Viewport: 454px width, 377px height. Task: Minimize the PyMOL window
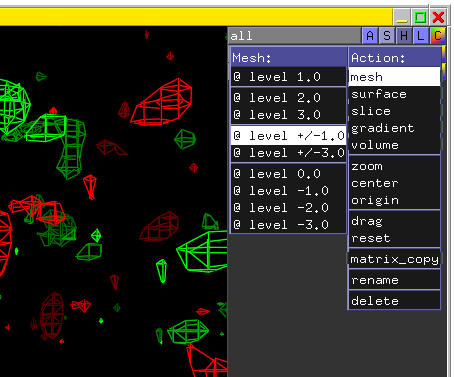pos(402,17)
